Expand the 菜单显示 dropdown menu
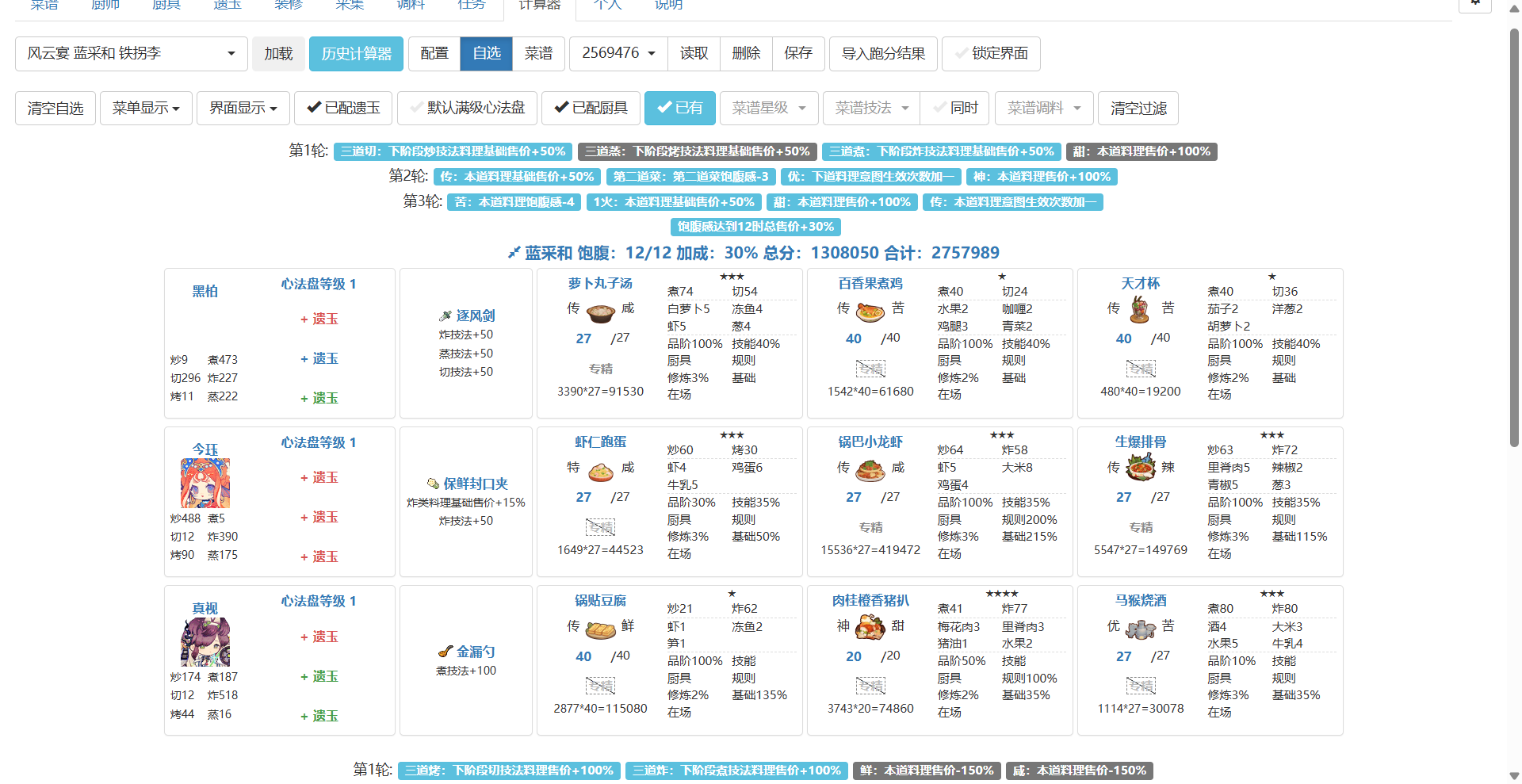The image size is (1522, 784). point(146,108)
